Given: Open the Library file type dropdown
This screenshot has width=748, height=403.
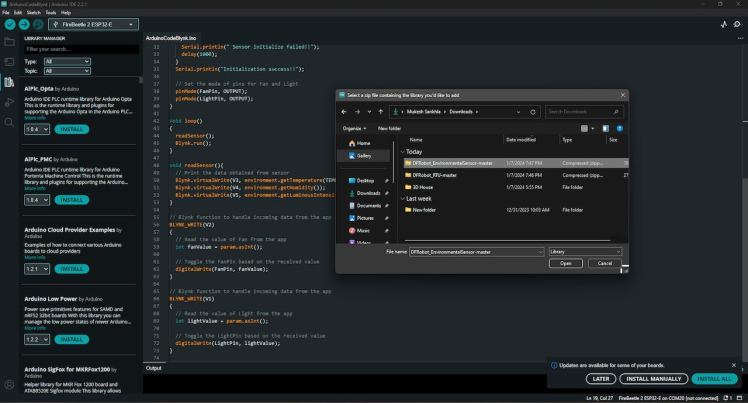Looking at the screenshot, I should tap(585, 252).
